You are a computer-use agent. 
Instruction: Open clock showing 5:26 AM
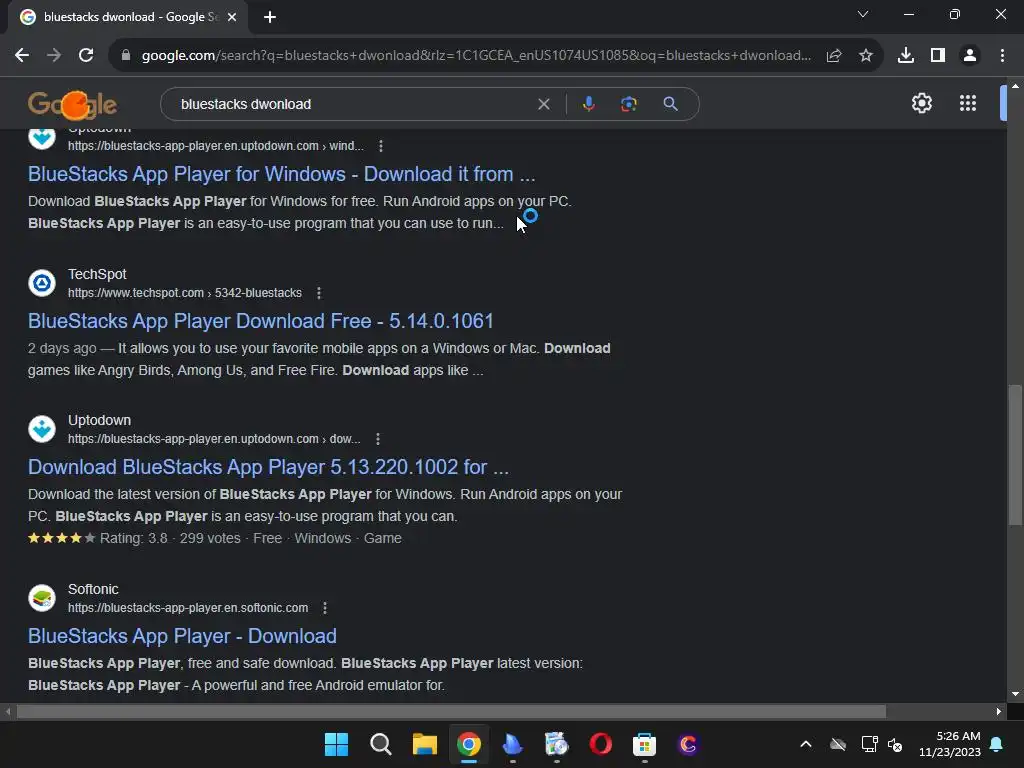(950, 744)
